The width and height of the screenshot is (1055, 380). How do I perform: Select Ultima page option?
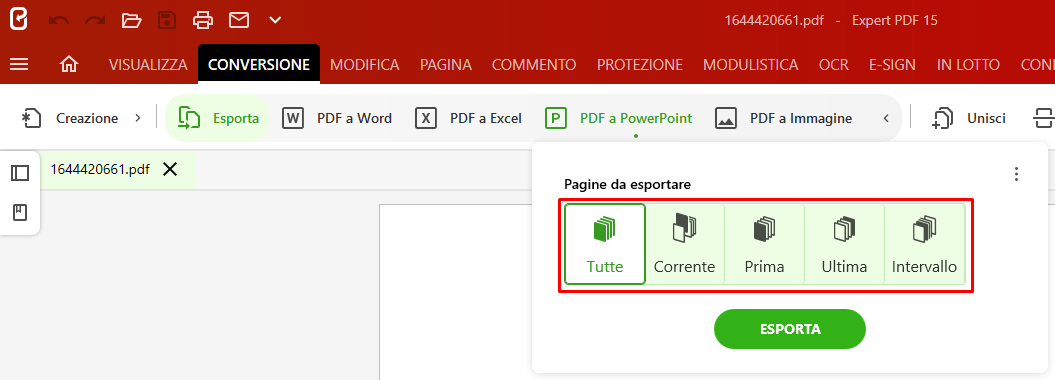pyautogui.click(x=844, y=244)
